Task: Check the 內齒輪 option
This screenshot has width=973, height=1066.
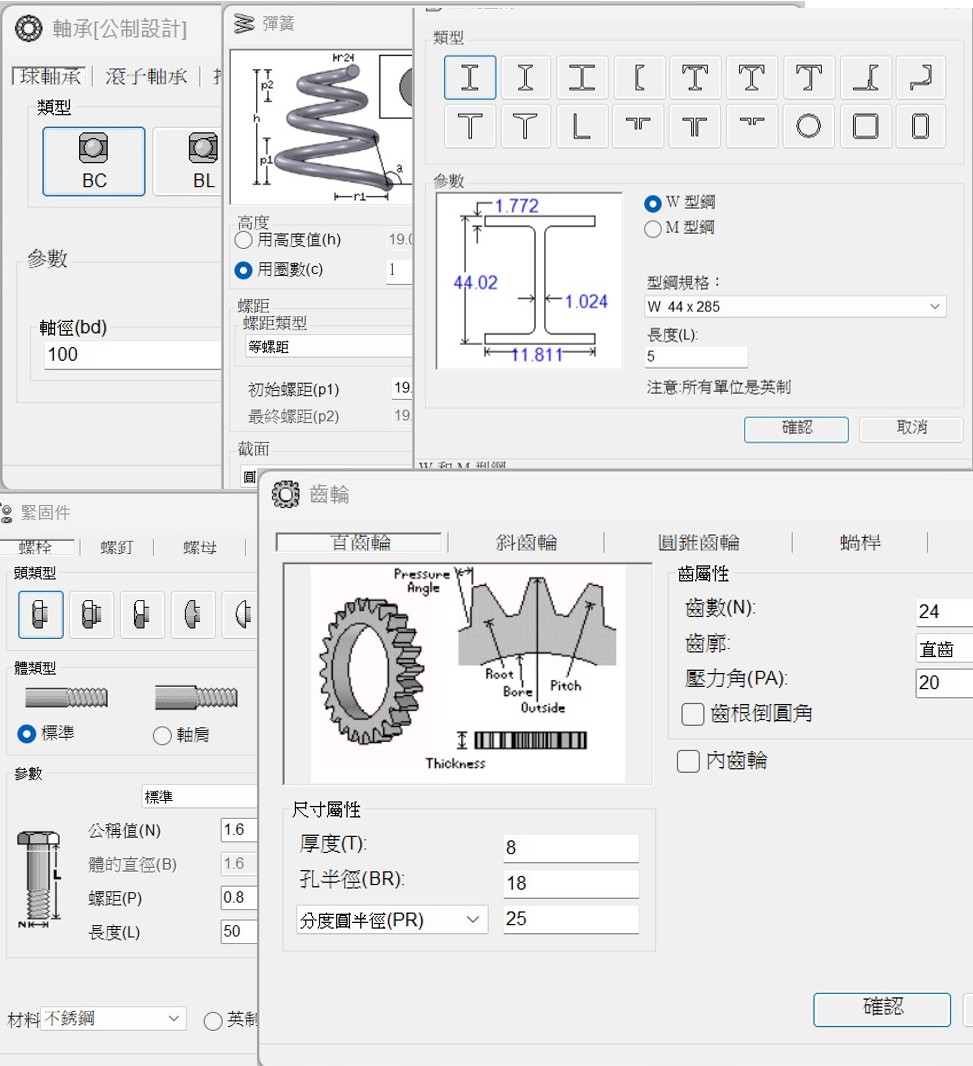Action: (688, 761)
